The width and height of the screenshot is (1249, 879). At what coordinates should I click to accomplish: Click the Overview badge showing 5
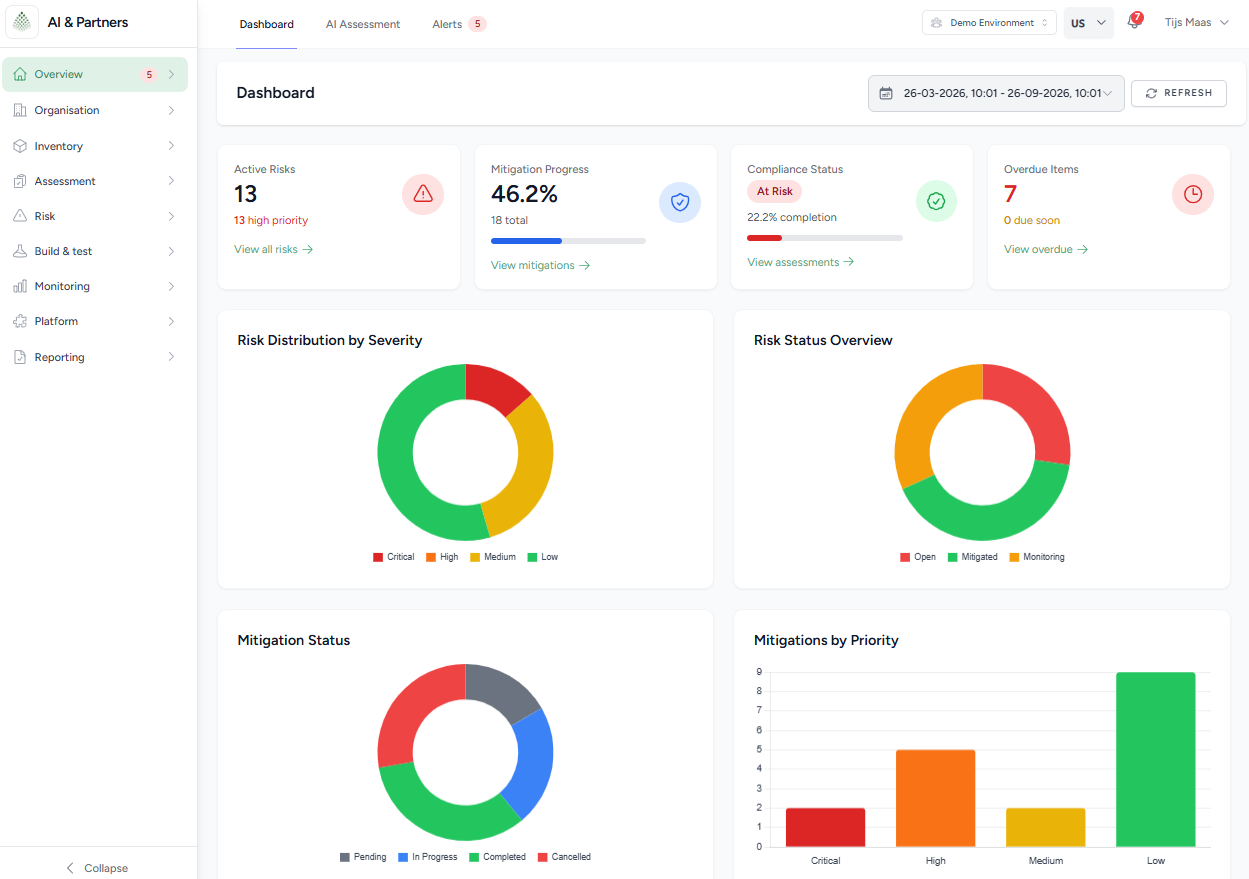point(149,74)
